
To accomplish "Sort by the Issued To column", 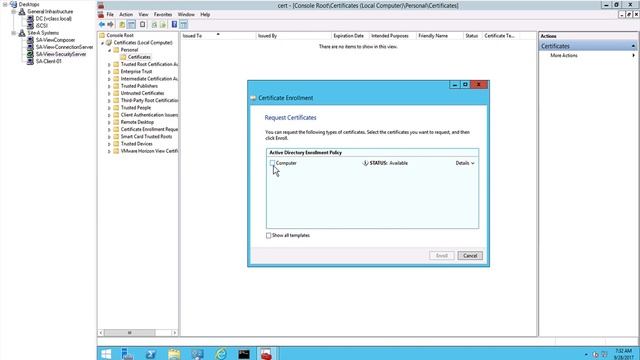I will pos(218,36).
